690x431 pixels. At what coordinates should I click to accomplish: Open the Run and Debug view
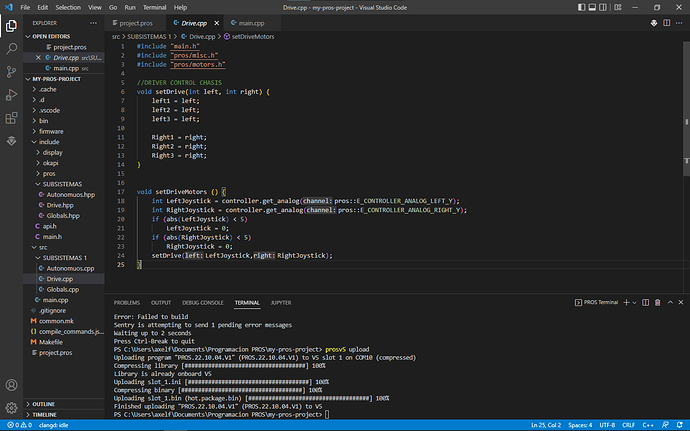point(11,95)
